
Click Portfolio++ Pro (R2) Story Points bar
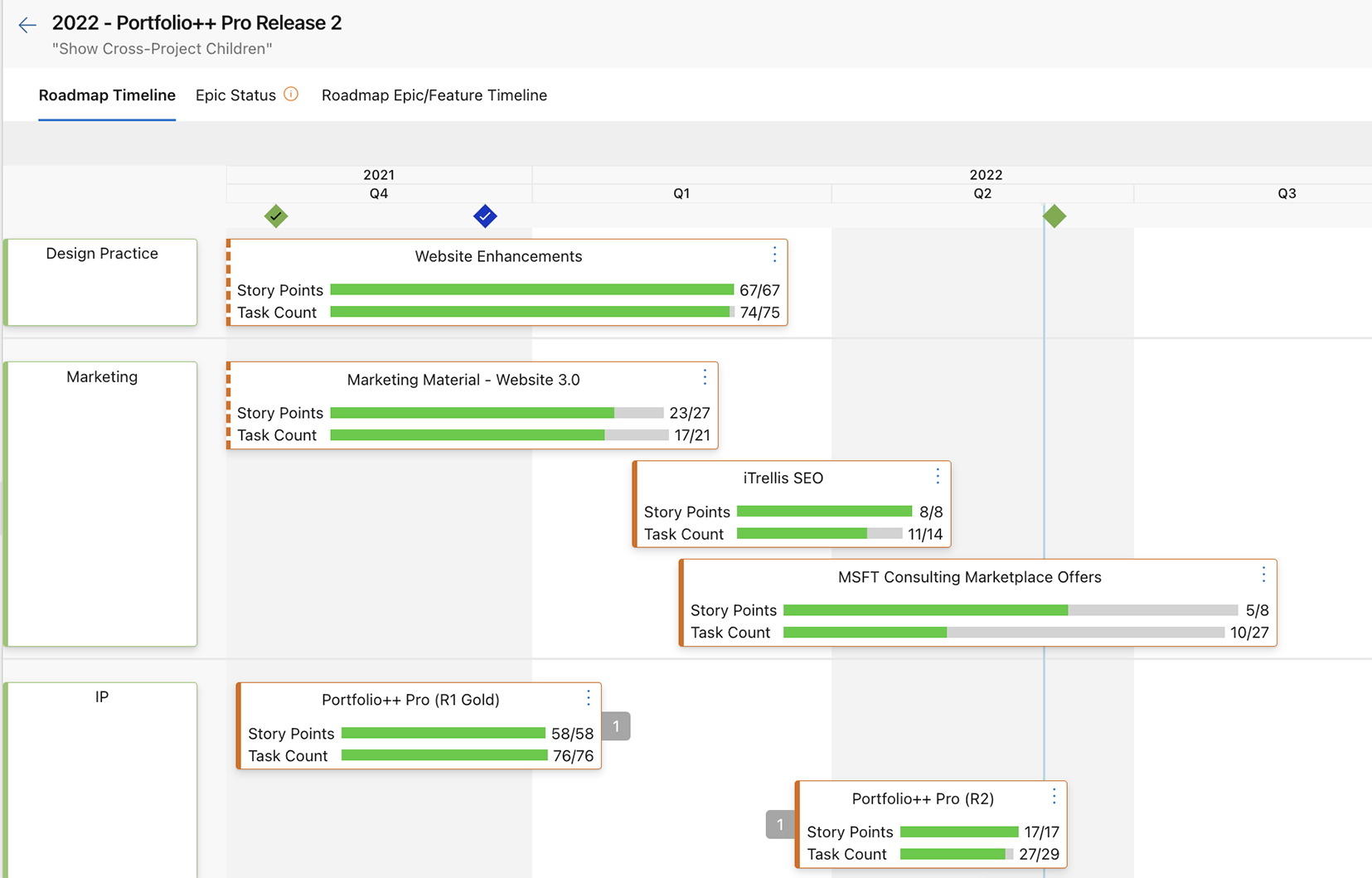click(x=959, y=832)
